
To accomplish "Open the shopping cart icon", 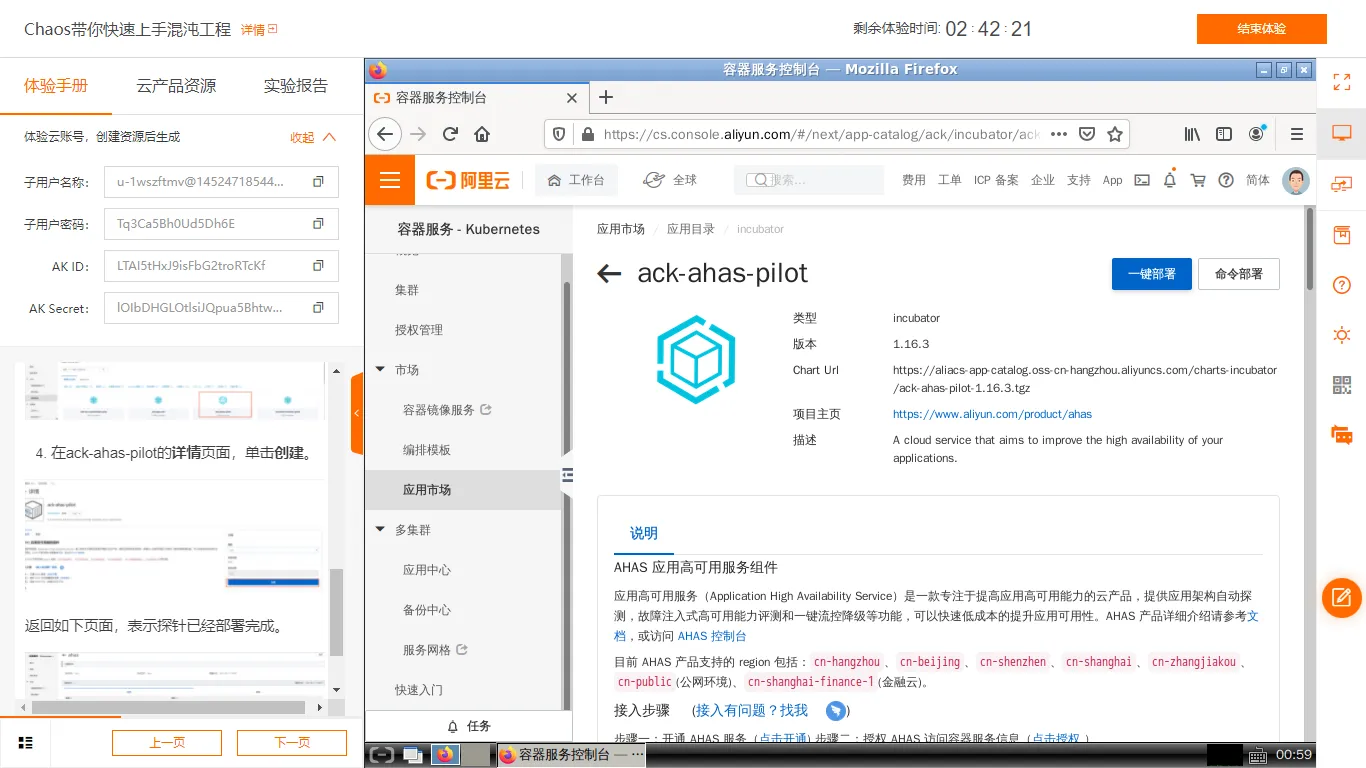I will pyautogui.click(x=1197, y=180).
